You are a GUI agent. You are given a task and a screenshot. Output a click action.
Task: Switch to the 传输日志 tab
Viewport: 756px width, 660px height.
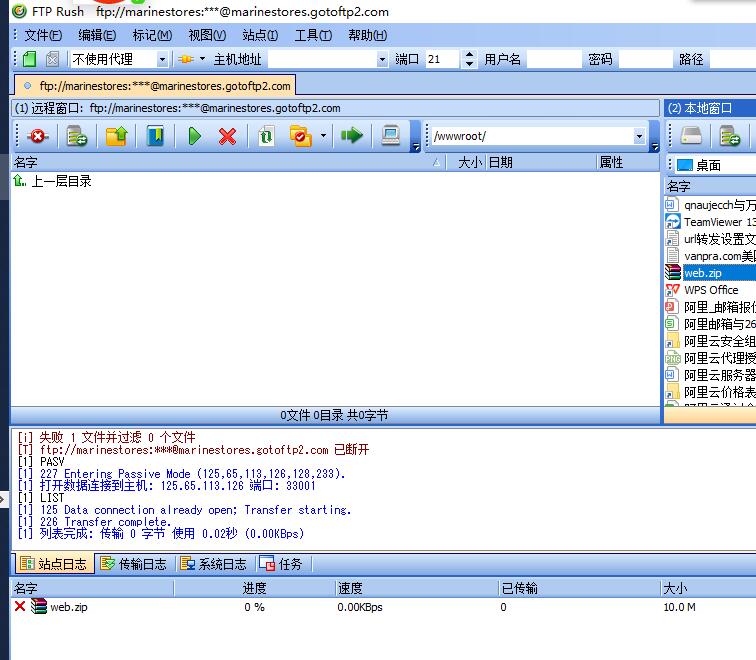135,564
